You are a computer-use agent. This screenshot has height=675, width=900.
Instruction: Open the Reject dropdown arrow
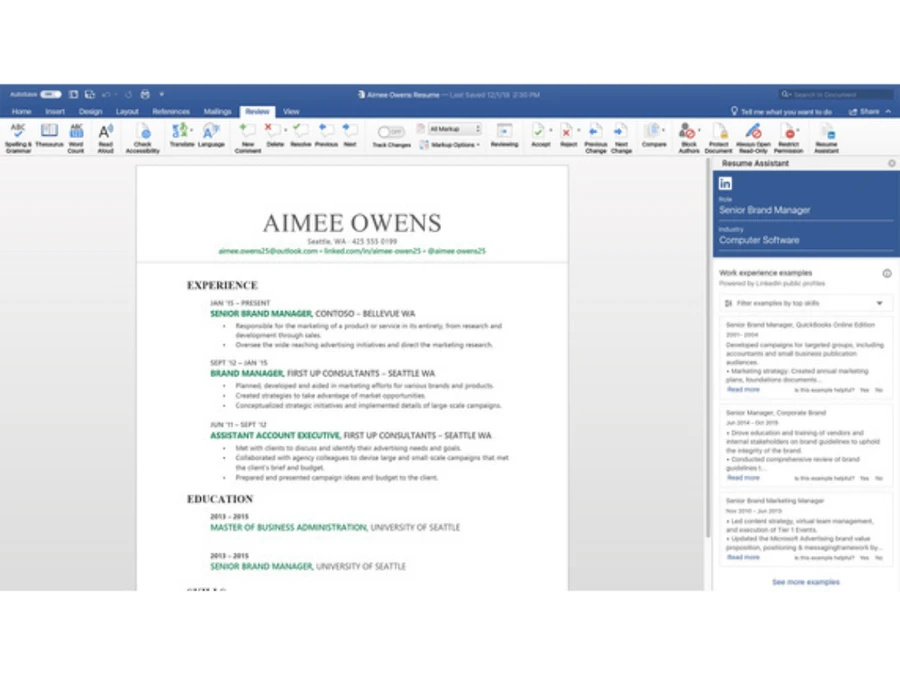(x=579, y=130)
